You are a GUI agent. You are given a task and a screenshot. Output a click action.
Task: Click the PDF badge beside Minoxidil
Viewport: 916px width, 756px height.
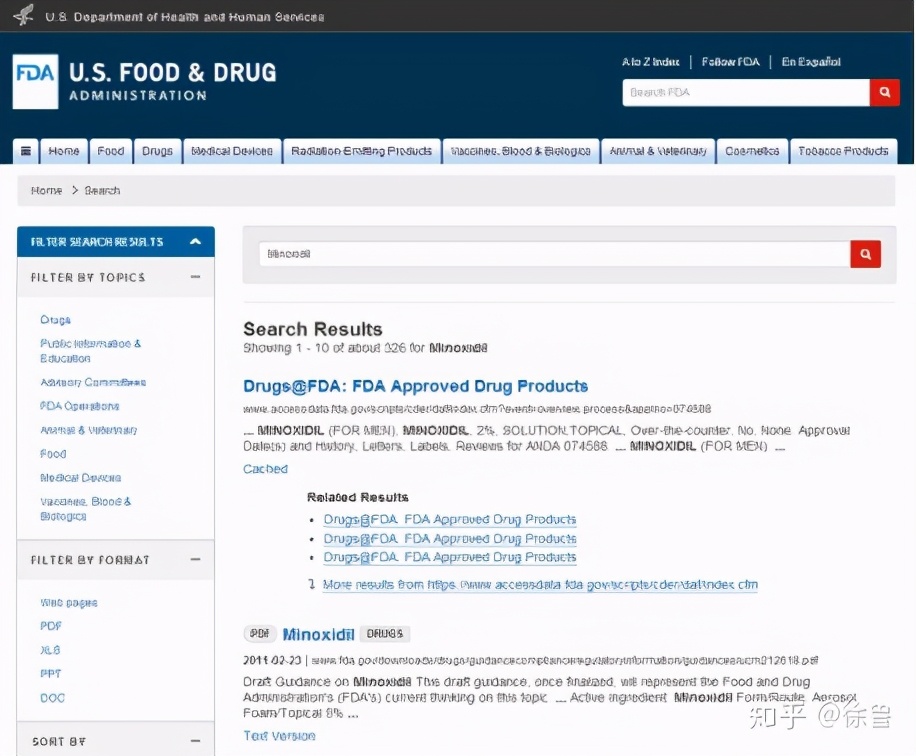point(259,633)
